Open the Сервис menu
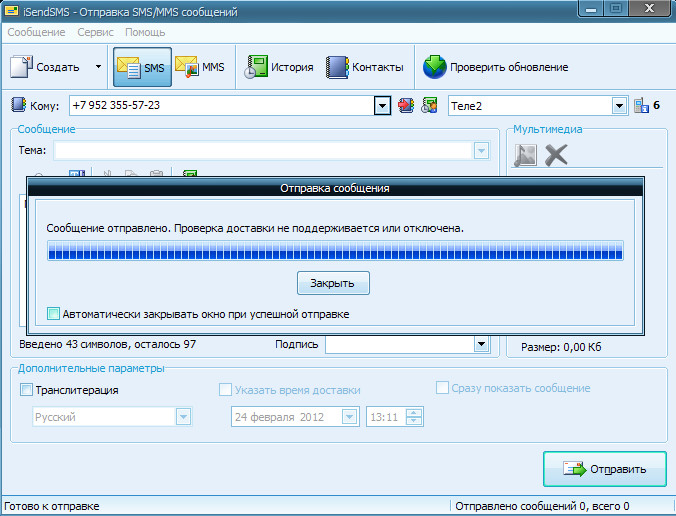 (x=95, y=32)
